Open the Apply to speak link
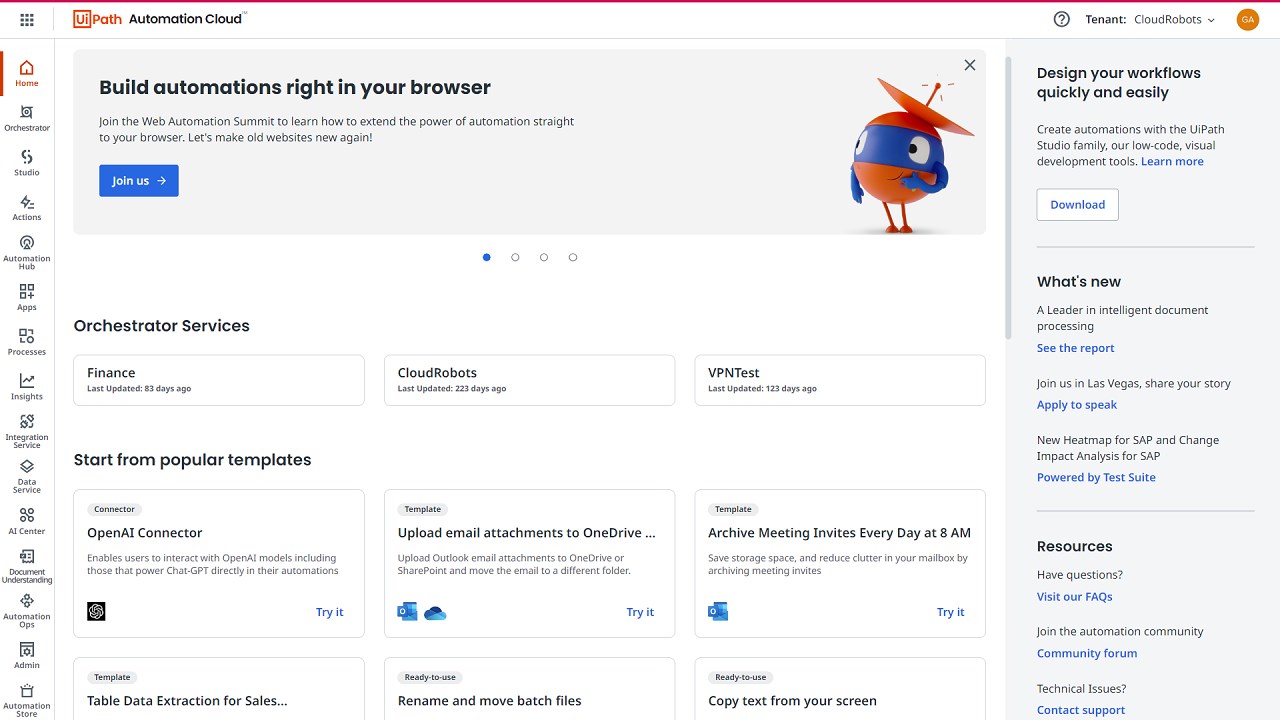This screenshot has height=720, width=1280. point(1077,404)
